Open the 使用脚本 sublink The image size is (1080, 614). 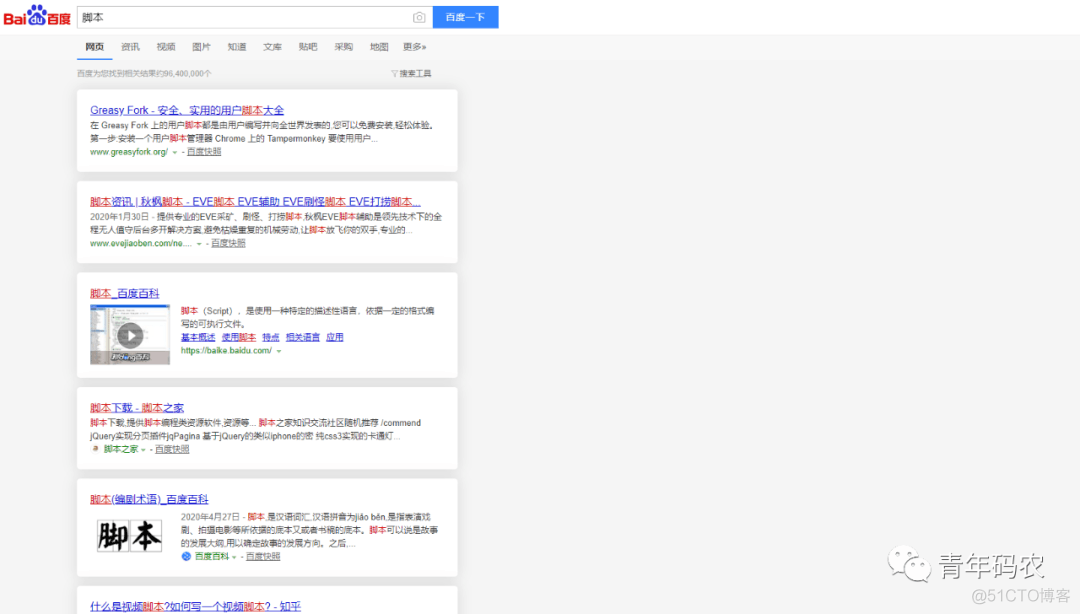239,338
